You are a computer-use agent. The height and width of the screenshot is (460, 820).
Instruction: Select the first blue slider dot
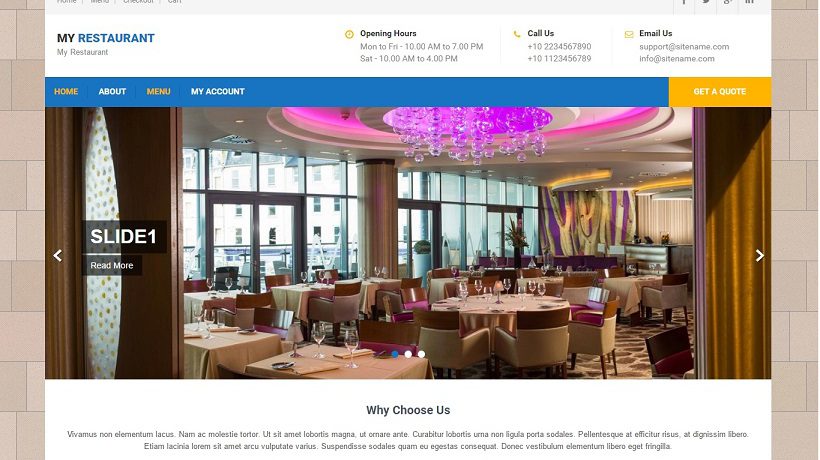coord(395,354)
